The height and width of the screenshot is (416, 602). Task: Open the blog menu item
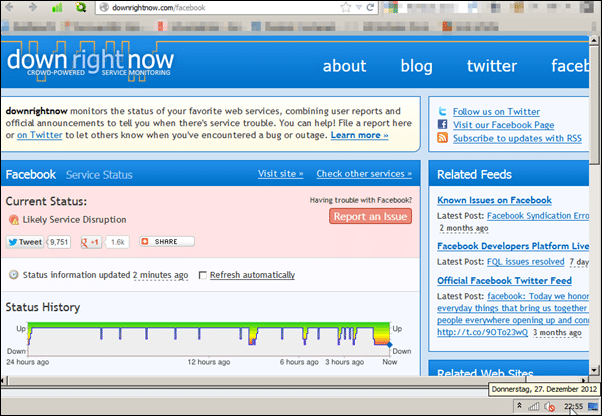coord(417,66)
